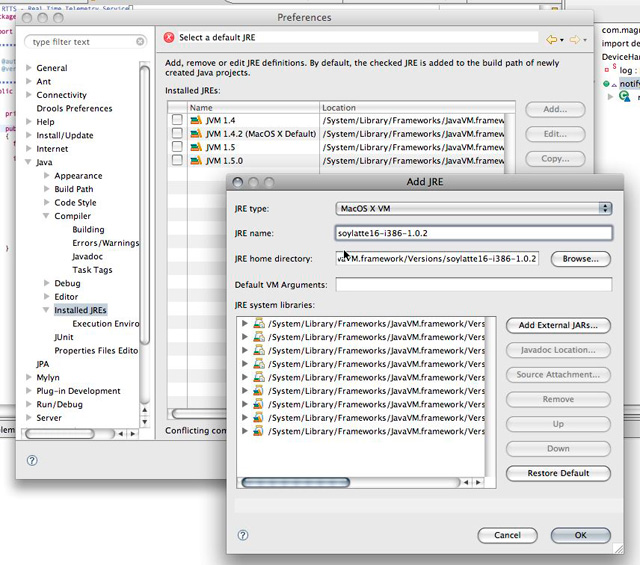The image size is (640, 565).
Task: Open the JRE type dropdown showing MacOS X VM
Action: pyautogui.click(x=474, y=209)
